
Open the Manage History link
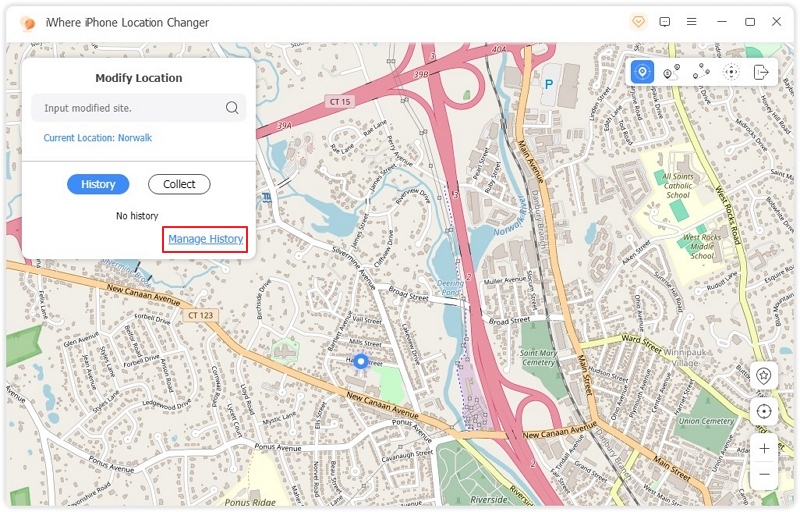tap(206, 239)
